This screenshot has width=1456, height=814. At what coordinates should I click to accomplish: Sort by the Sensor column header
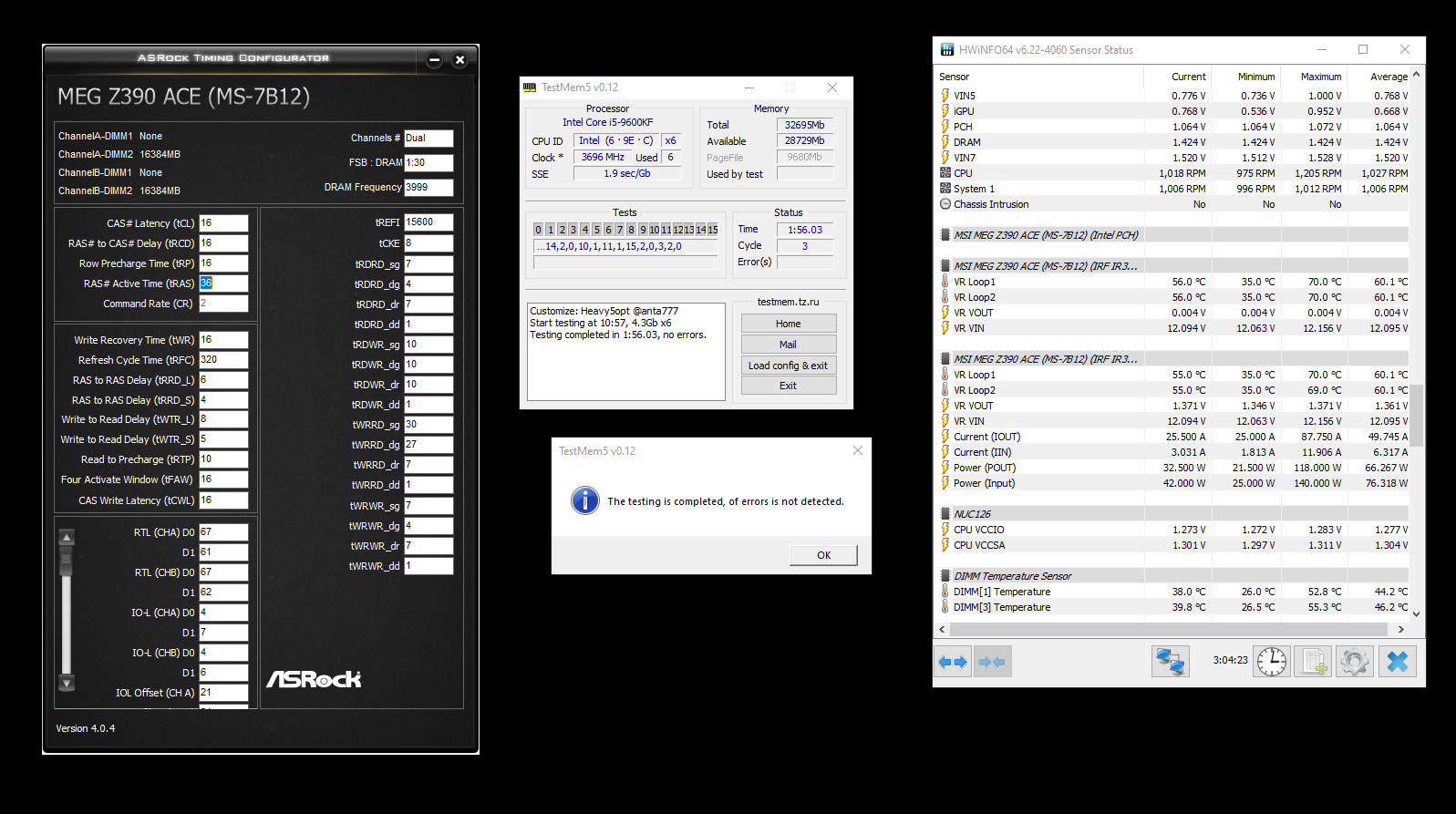[x=1040, y=77]
